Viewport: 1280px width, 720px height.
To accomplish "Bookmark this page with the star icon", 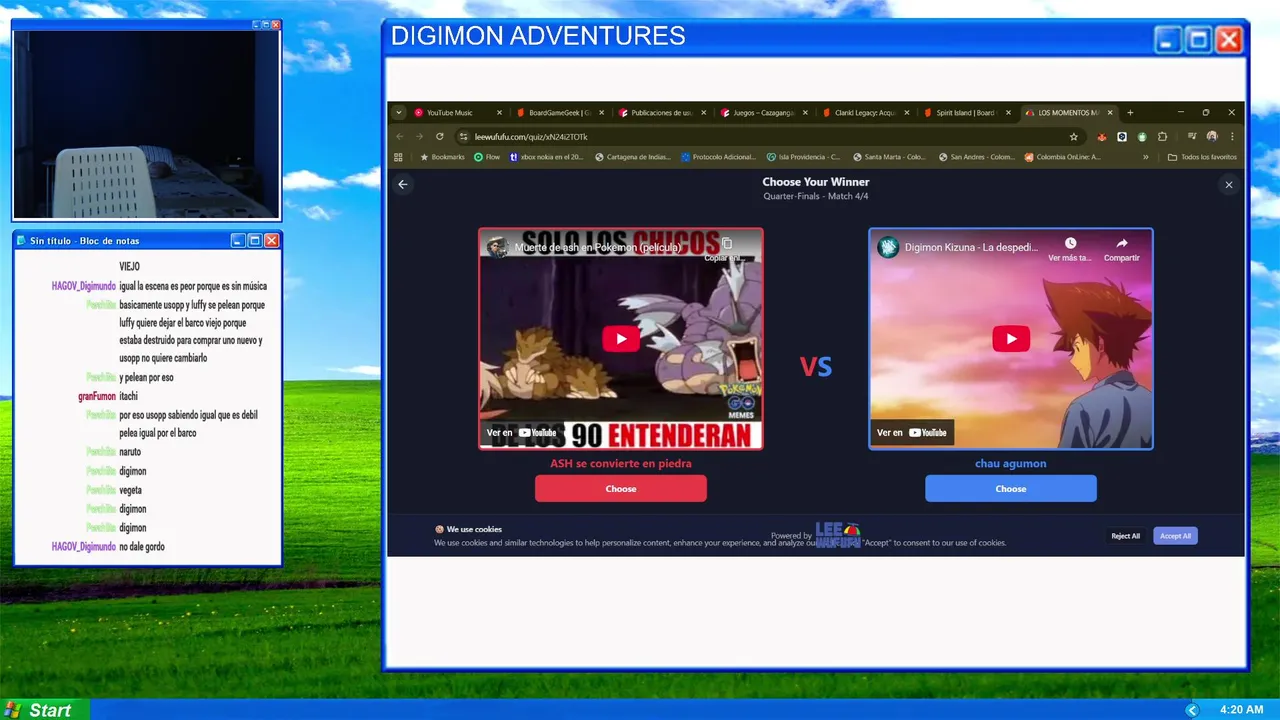I will point(1074,136).
